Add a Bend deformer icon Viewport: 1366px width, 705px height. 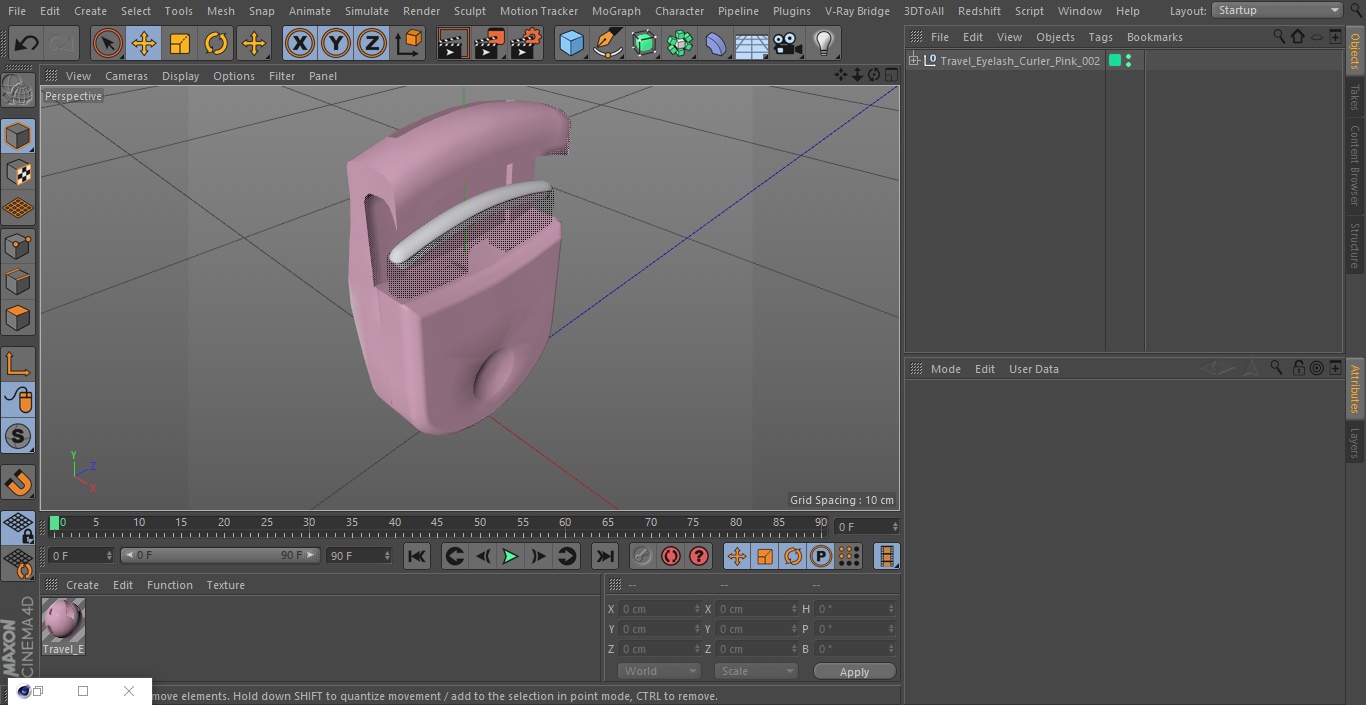pos(716,43)
